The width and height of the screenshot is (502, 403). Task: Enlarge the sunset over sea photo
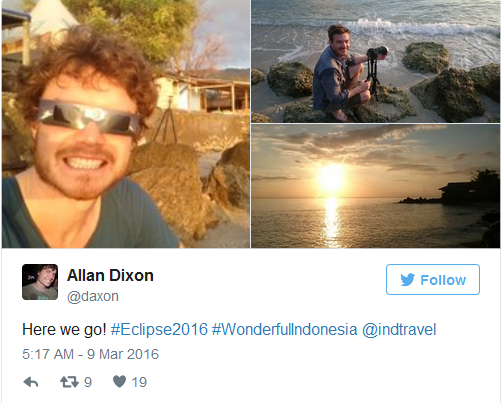coord(376,186)
